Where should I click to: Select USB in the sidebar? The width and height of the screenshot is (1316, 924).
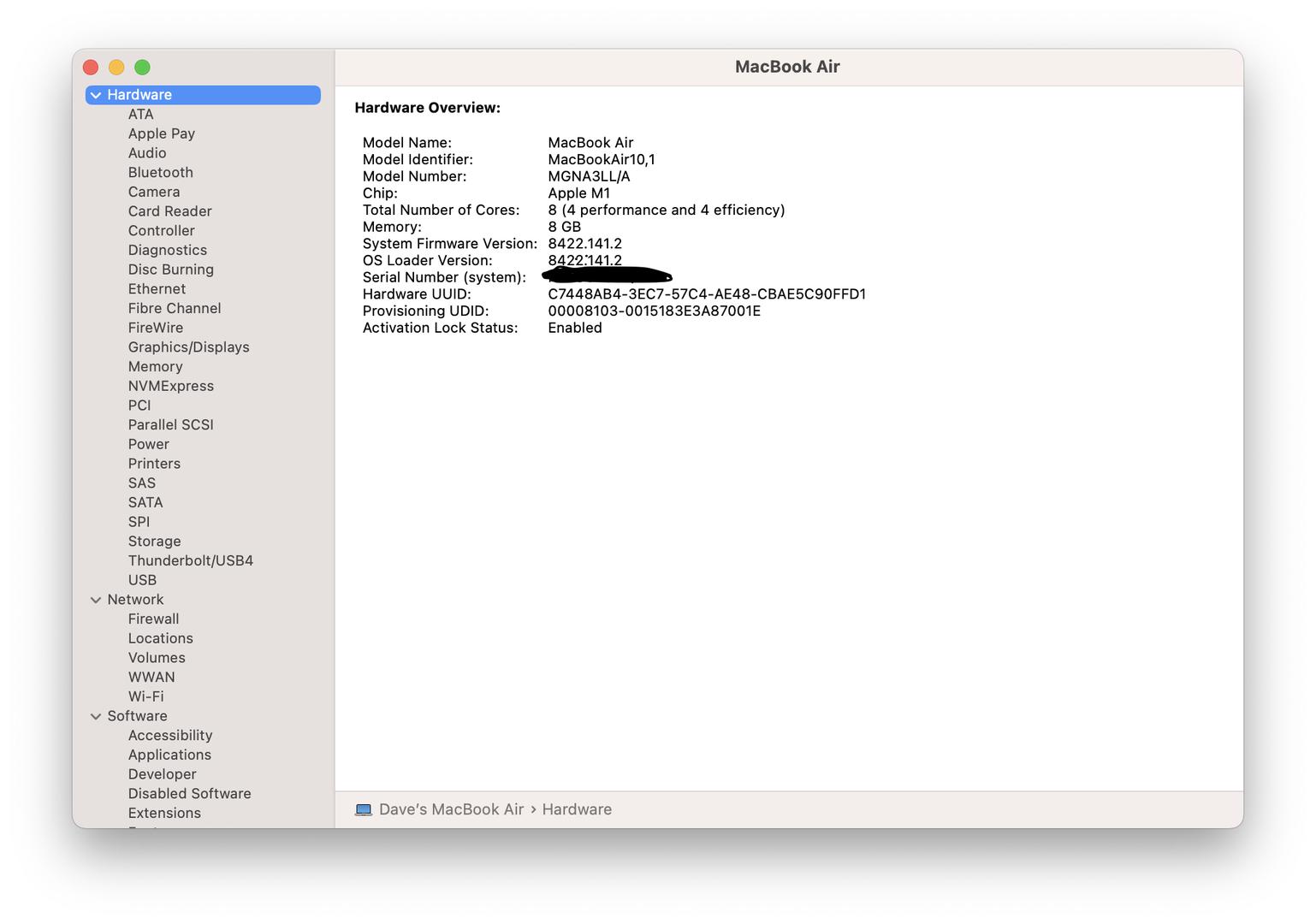(x=142, y=580)
